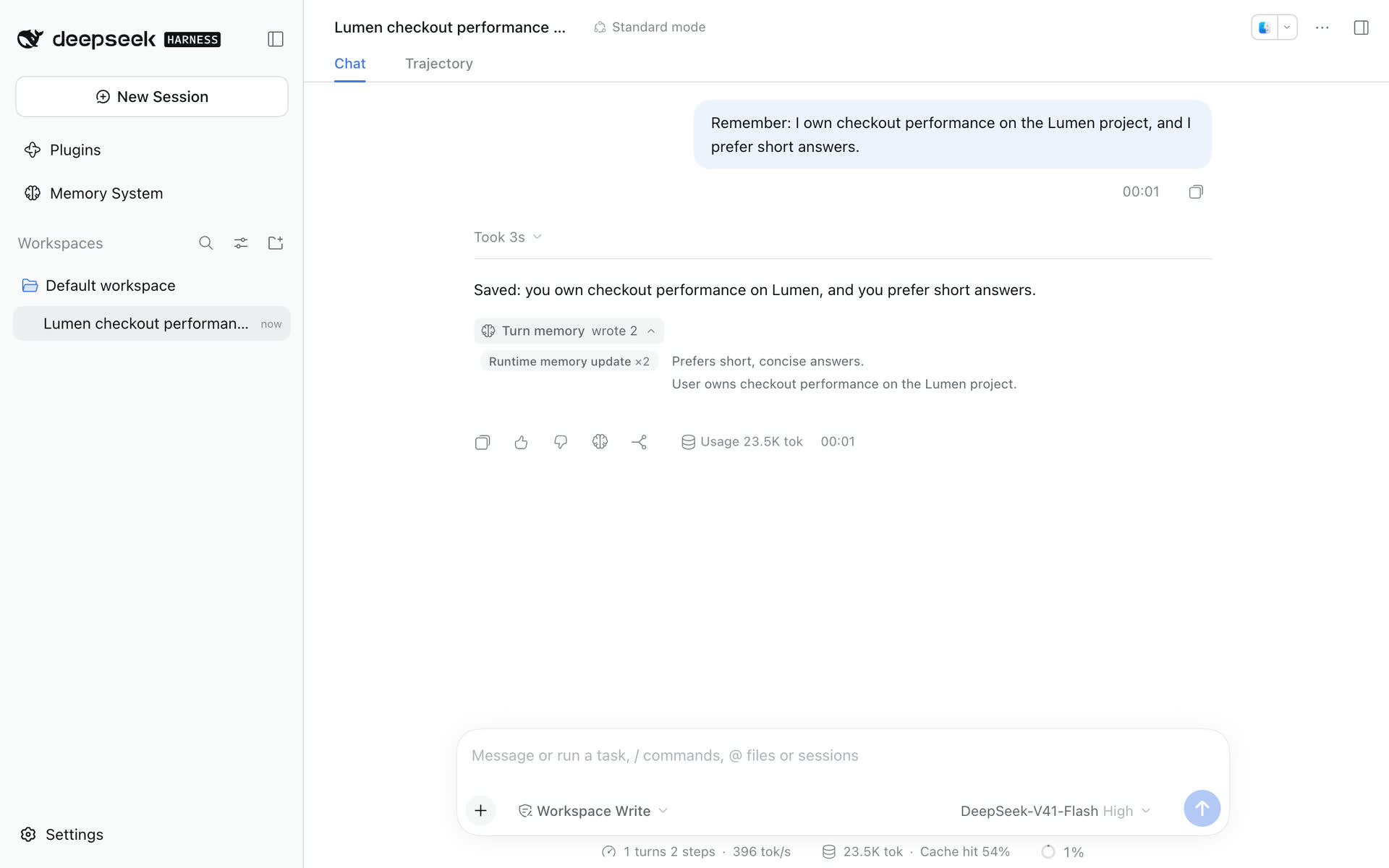This screenshot has height=868, width=1389.
Task: Click the Standard mode indicator
Action: 650,27
